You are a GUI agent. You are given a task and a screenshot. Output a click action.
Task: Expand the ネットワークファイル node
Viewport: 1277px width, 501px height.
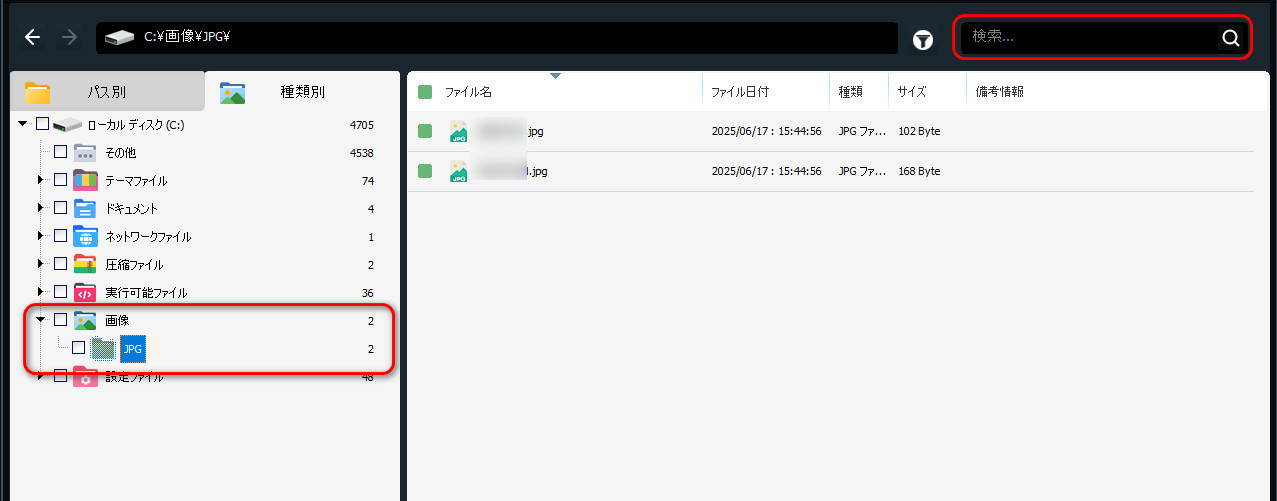coord(41,236)
